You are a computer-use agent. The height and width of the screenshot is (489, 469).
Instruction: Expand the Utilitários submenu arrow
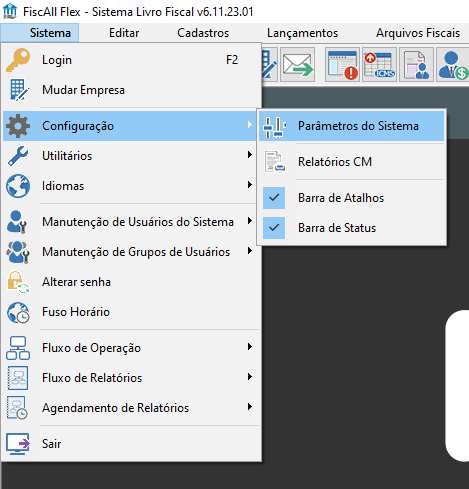pos(250,155)
